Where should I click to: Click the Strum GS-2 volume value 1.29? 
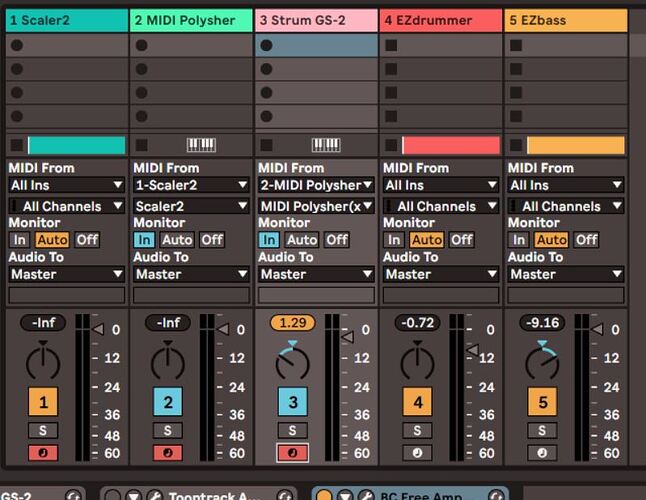pyautogui.click(x=293, y=322)
